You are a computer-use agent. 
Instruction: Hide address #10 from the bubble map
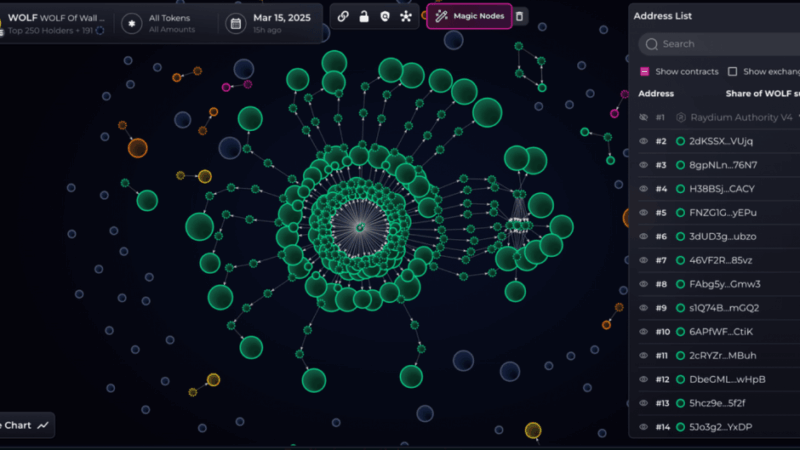click(x=643, y=332)
